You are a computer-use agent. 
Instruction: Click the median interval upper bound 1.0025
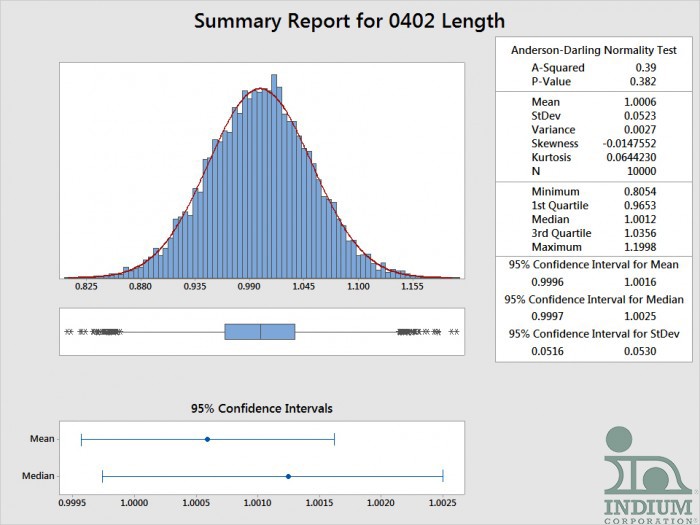640,317
